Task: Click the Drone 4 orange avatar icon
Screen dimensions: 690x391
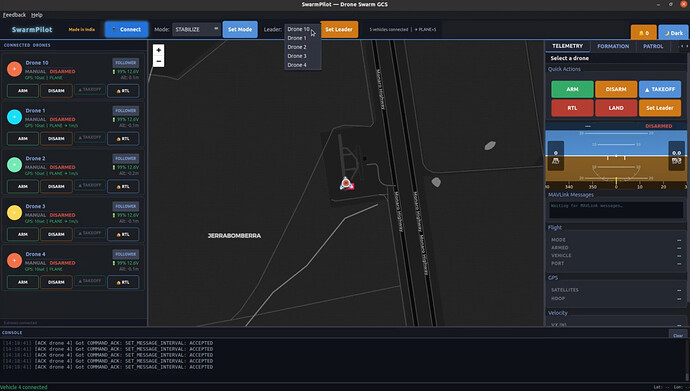Action: pos(15,260)
